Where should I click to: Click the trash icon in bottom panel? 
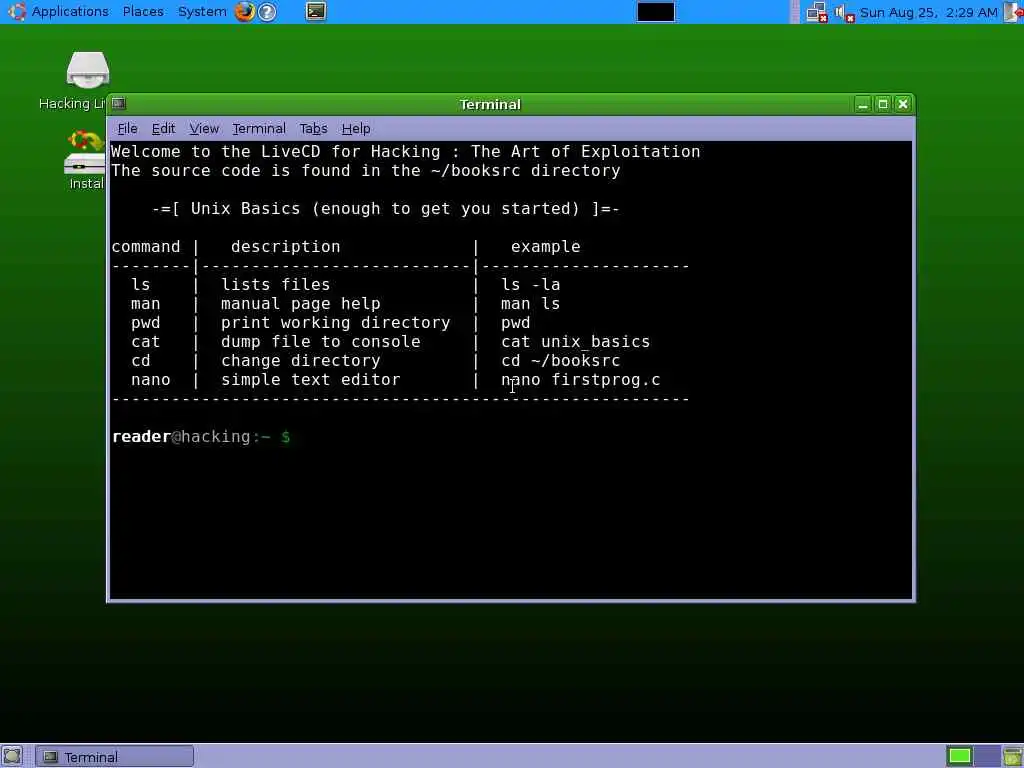(1013, 756)
